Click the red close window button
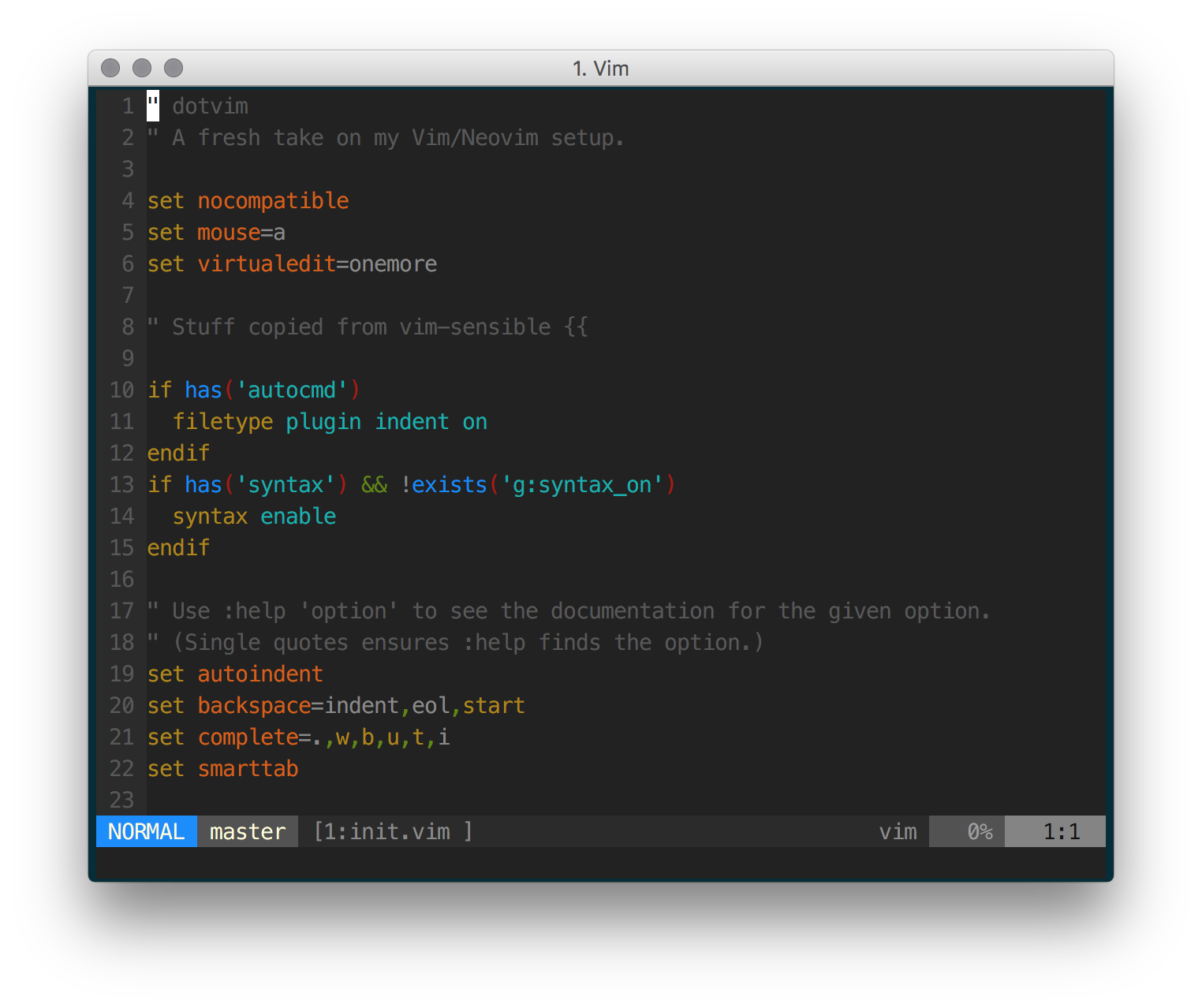 [x=110, y=68]
